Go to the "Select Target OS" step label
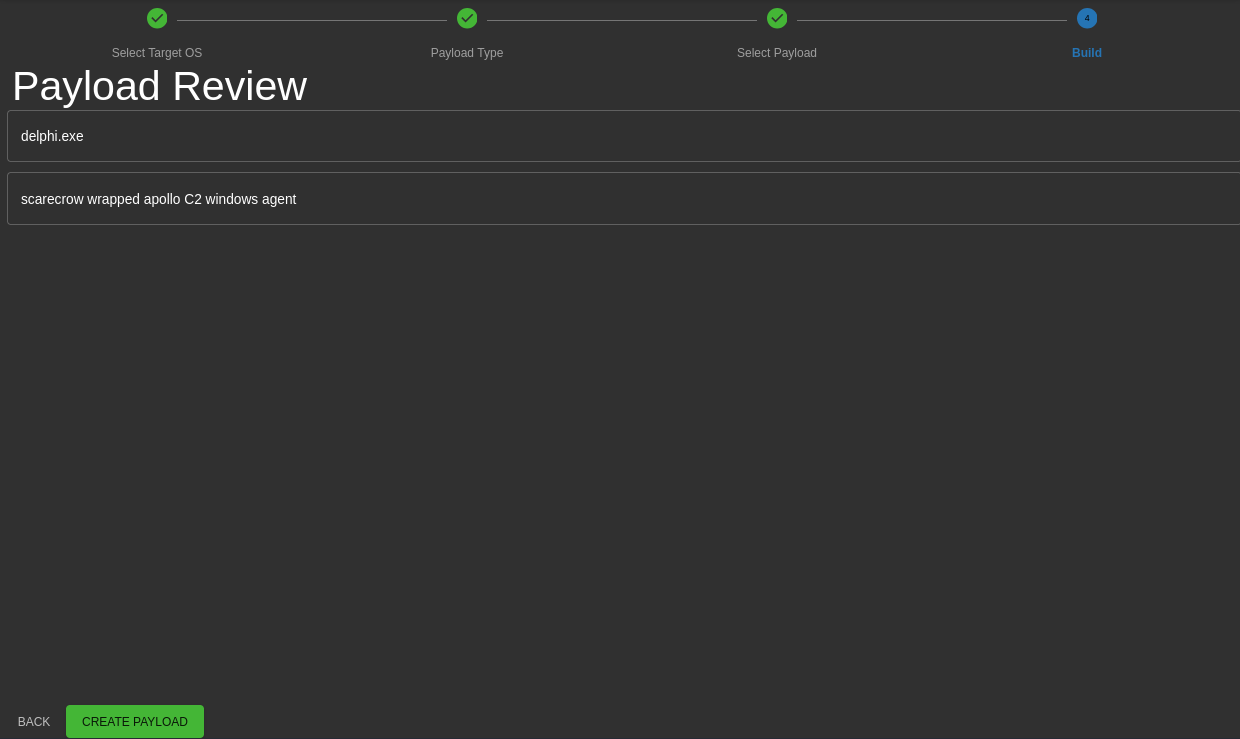The image size is (1240, 739). coord(157,53)
